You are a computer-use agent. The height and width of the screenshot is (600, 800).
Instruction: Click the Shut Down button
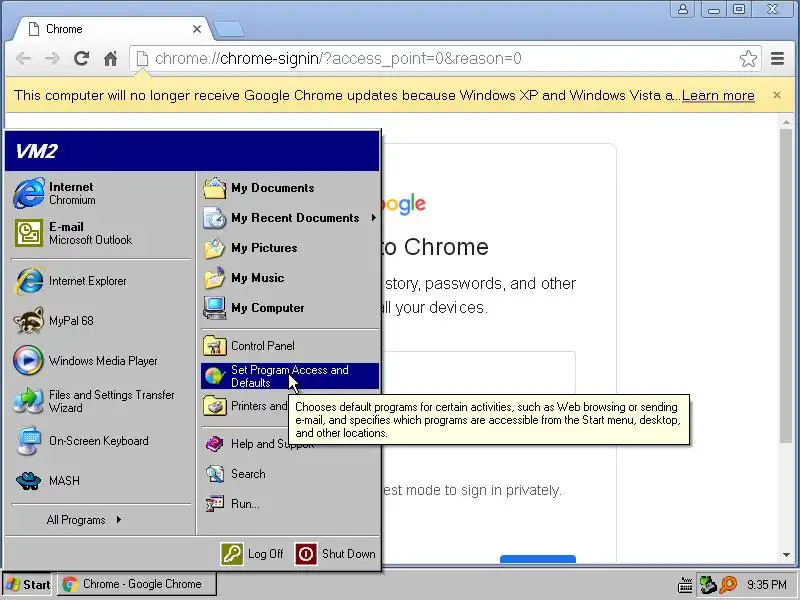point(335,554)
